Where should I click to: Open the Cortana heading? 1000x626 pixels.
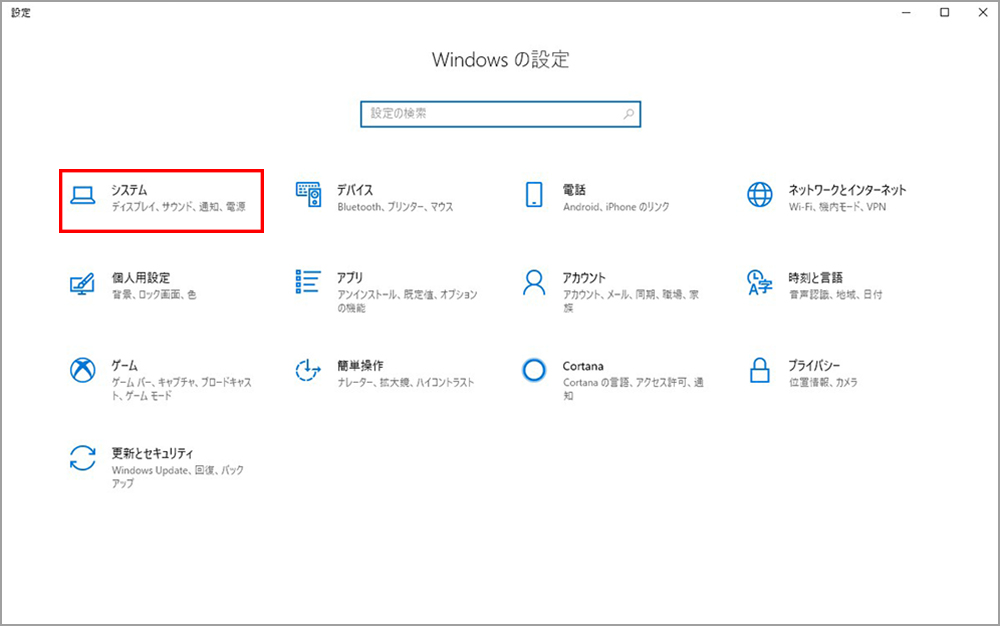click(583, 366)
